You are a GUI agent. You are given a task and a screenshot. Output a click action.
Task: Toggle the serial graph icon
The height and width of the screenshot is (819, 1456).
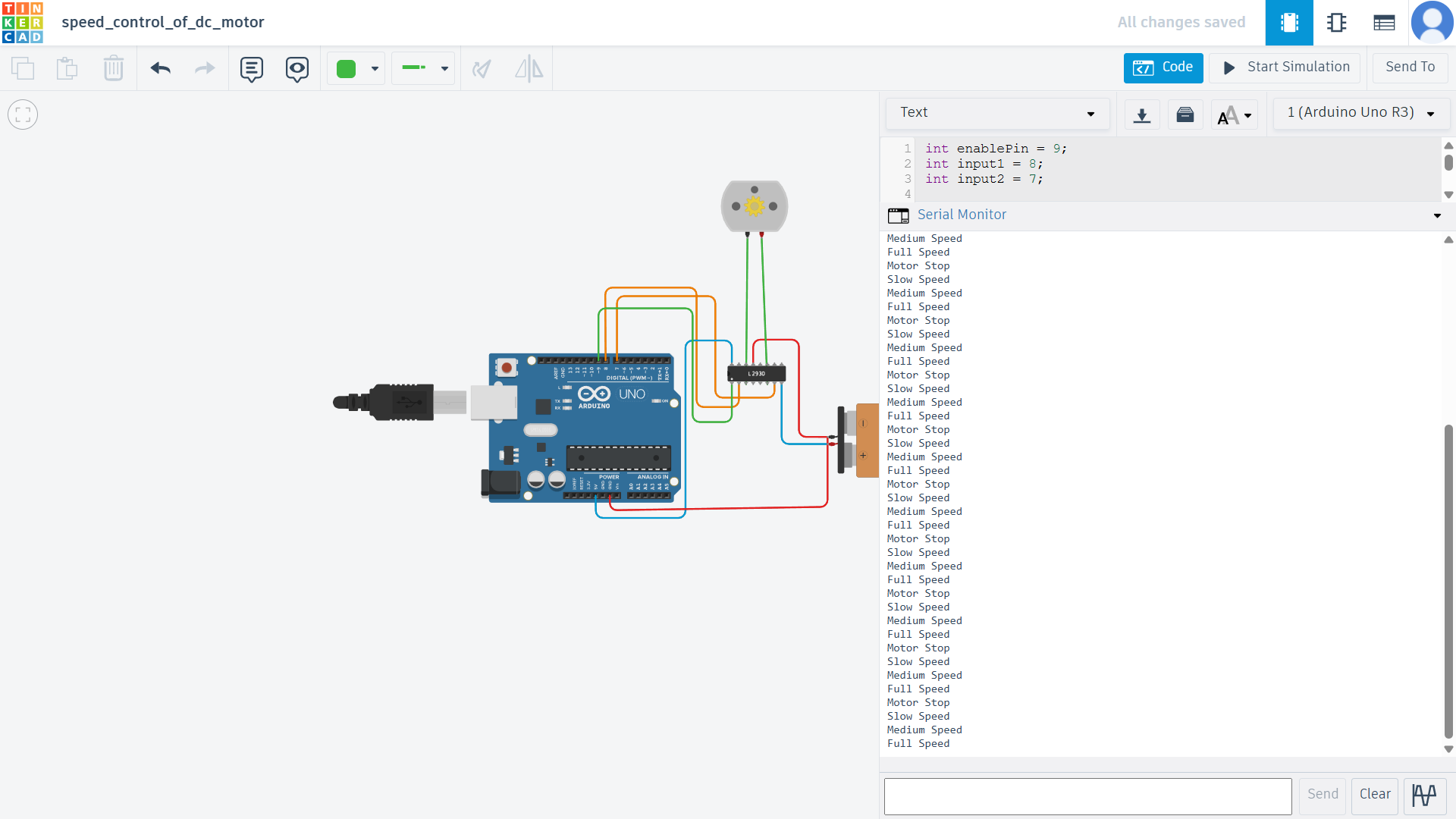pos(1424,795)
